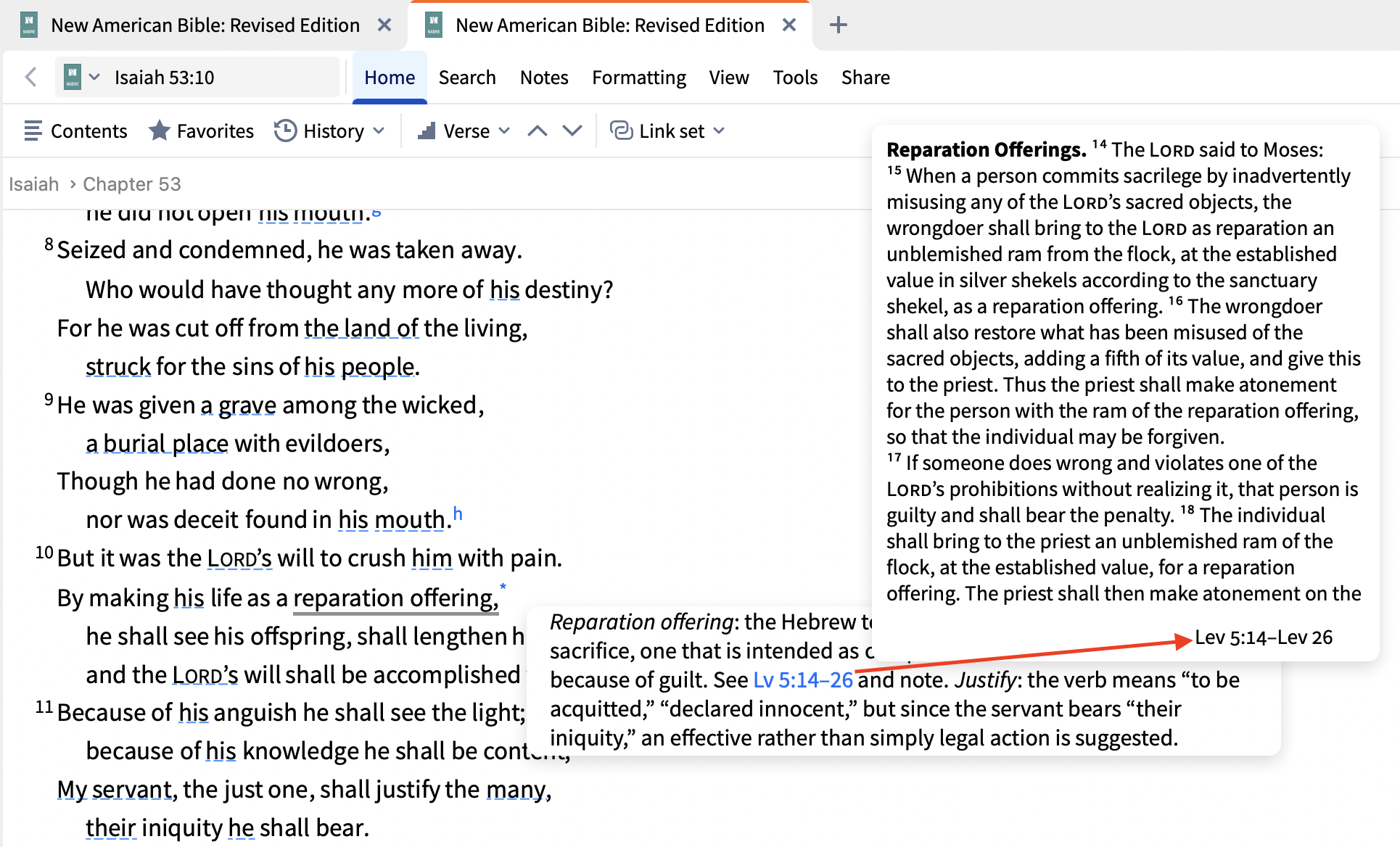Go to next verse with down arrow

572,131
